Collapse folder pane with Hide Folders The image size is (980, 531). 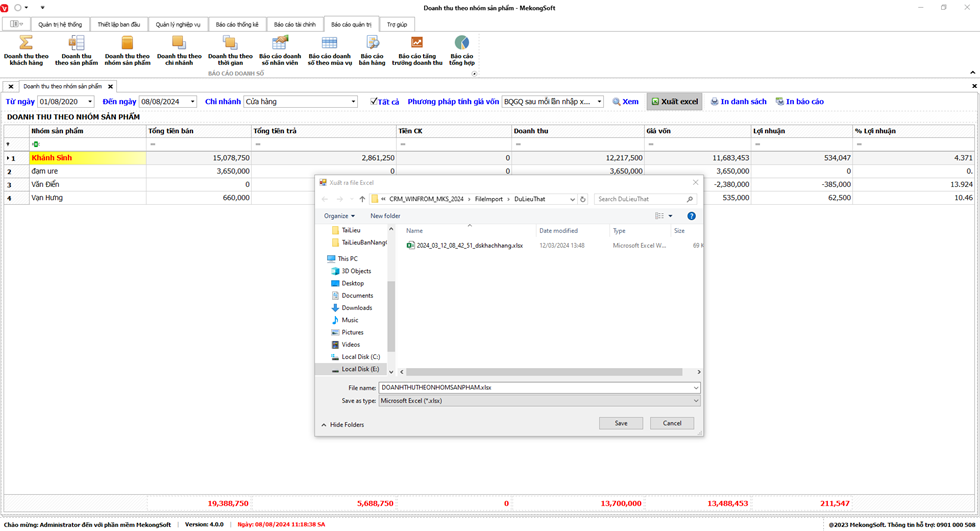342,425
